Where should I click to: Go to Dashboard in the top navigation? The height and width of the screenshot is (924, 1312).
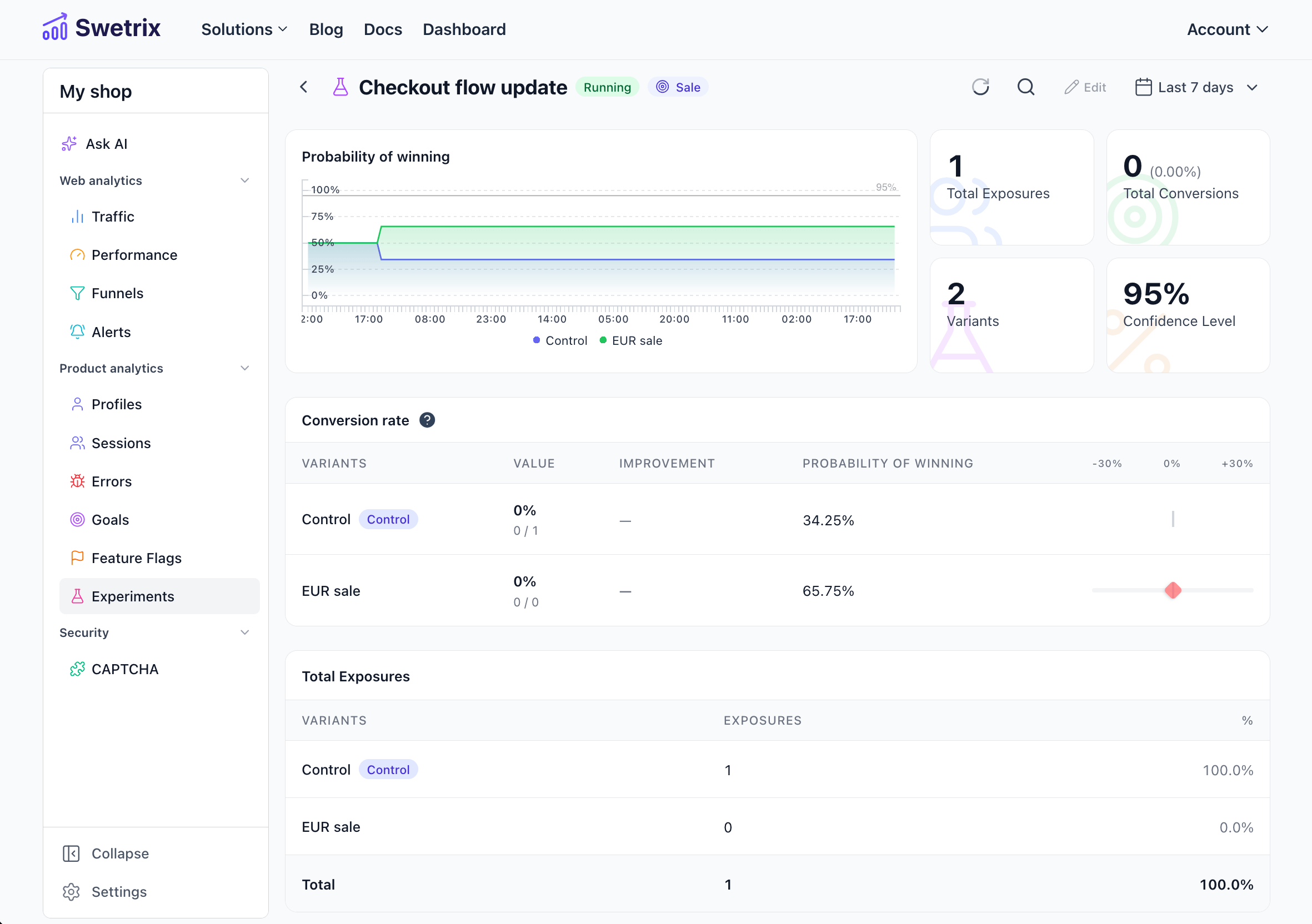pyautogui.click(x=464, y=29)
